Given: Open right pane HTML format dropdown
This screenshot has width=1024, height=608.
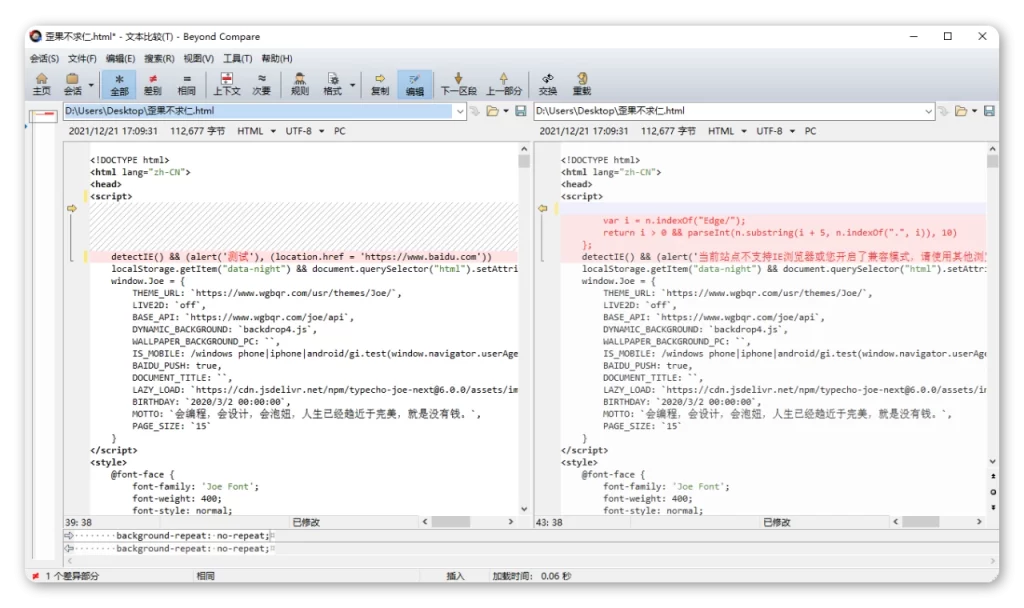Looking at the screenshot, I should pos(726,131).
